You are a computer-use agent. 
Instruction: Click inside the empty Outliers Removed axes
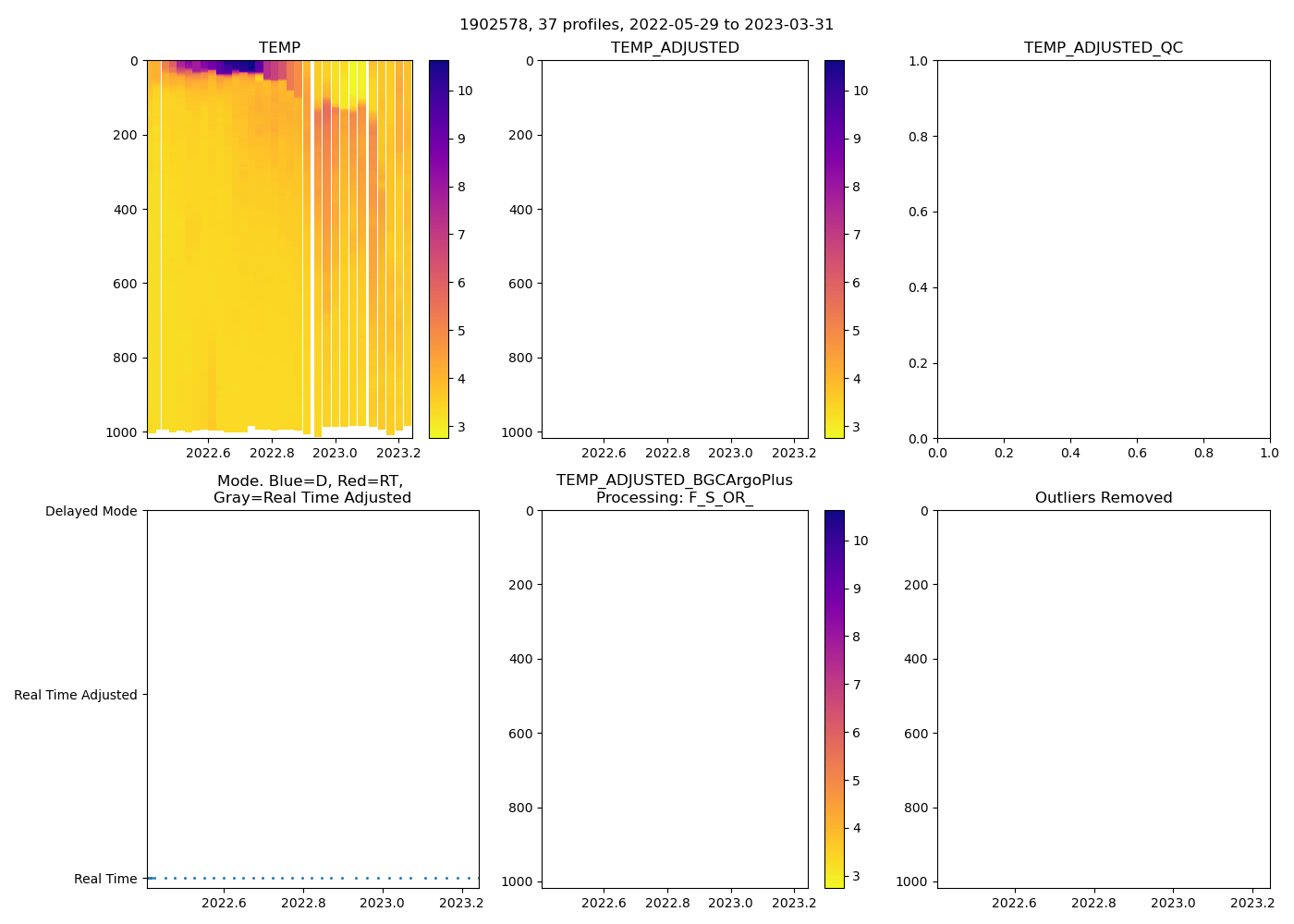tap(1103, 699)
